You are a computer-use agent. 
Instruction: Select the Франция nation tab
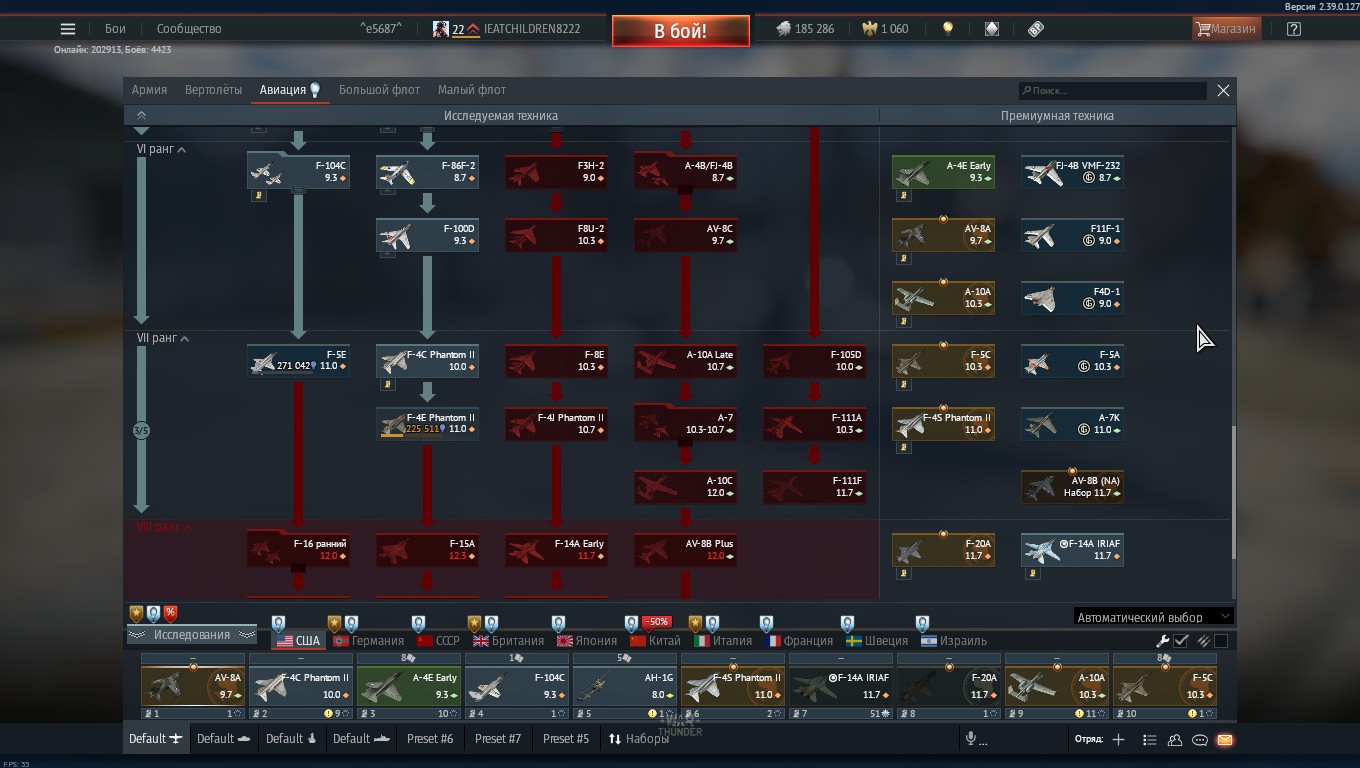tap(798, 641)
